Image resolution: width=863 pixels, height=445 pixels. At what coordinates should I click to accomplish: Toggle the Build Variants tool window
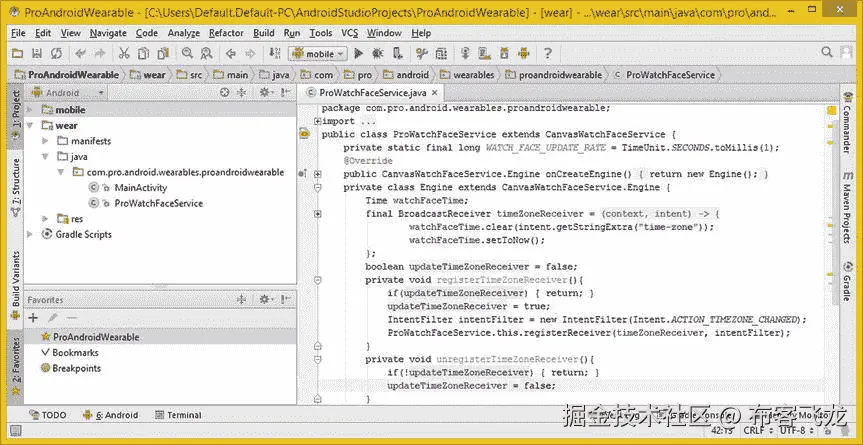[x=15, y=286]
